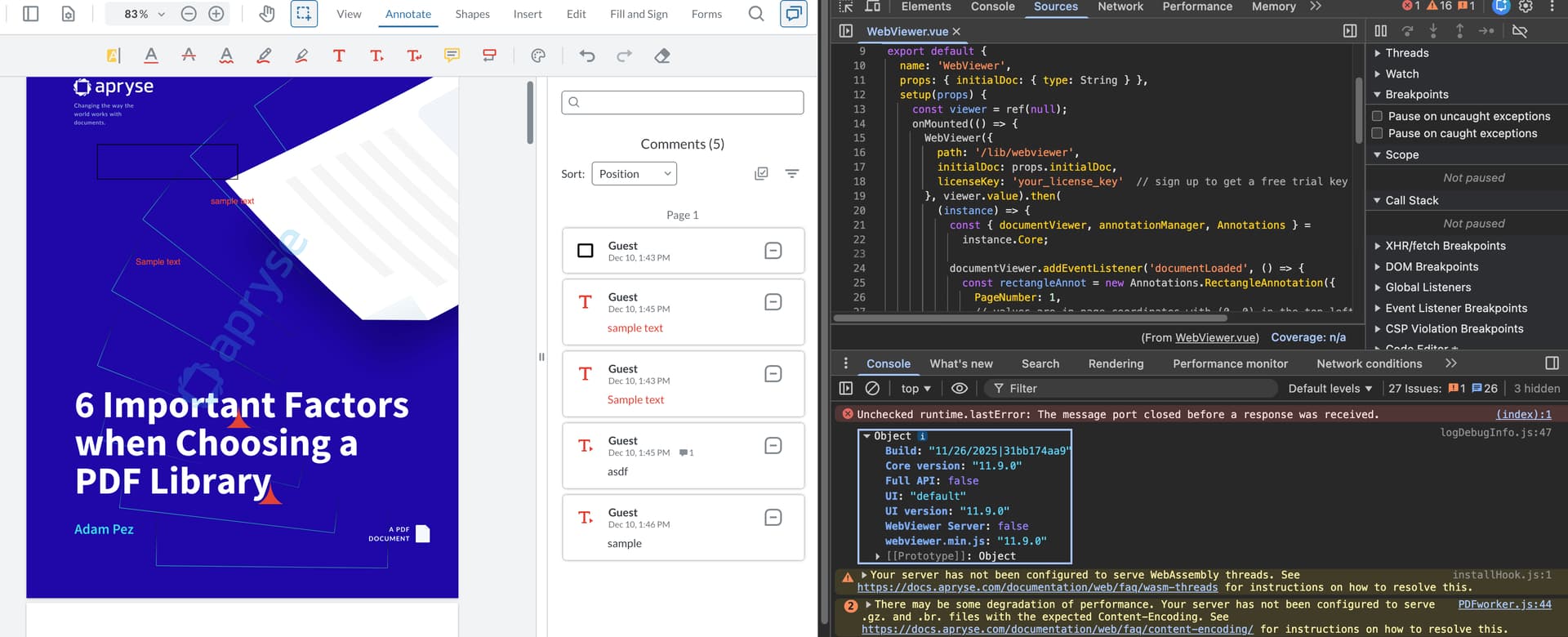Zoom in with the plus button
Screen dimensions: 1568x637
click(x=216, y=14)
